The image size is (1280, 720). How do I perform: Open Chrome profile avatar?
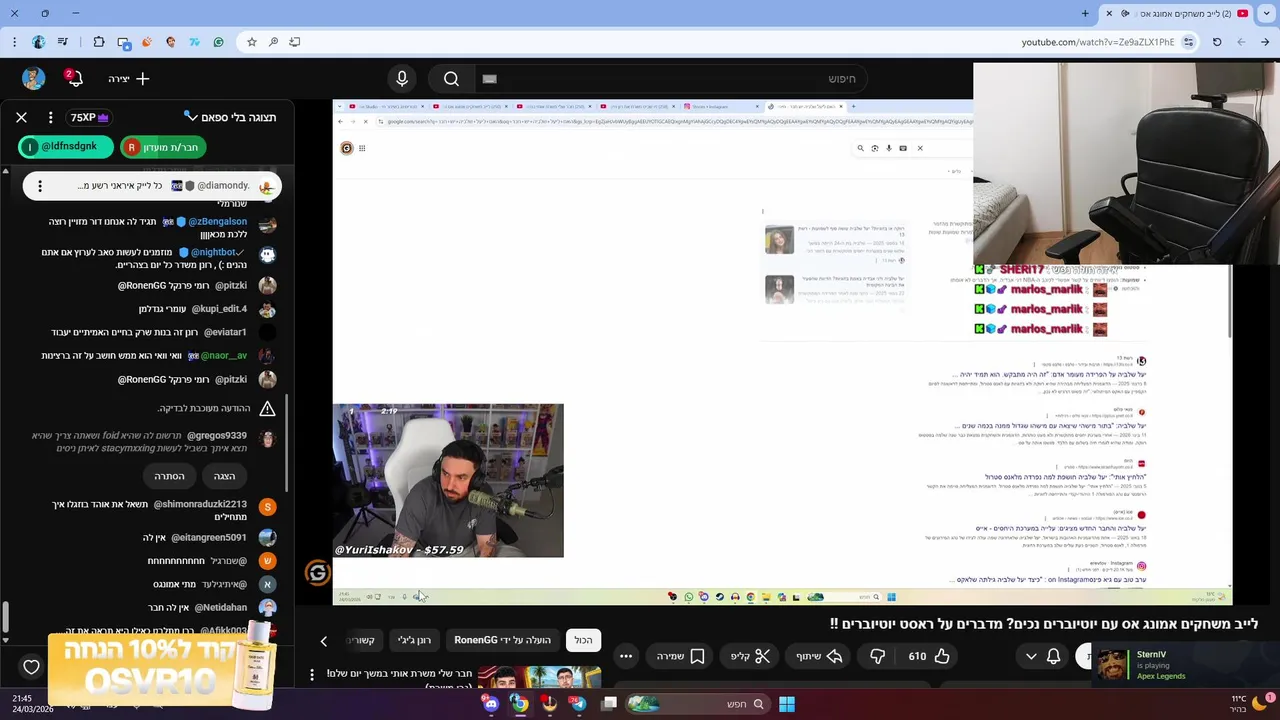[39, 42]
